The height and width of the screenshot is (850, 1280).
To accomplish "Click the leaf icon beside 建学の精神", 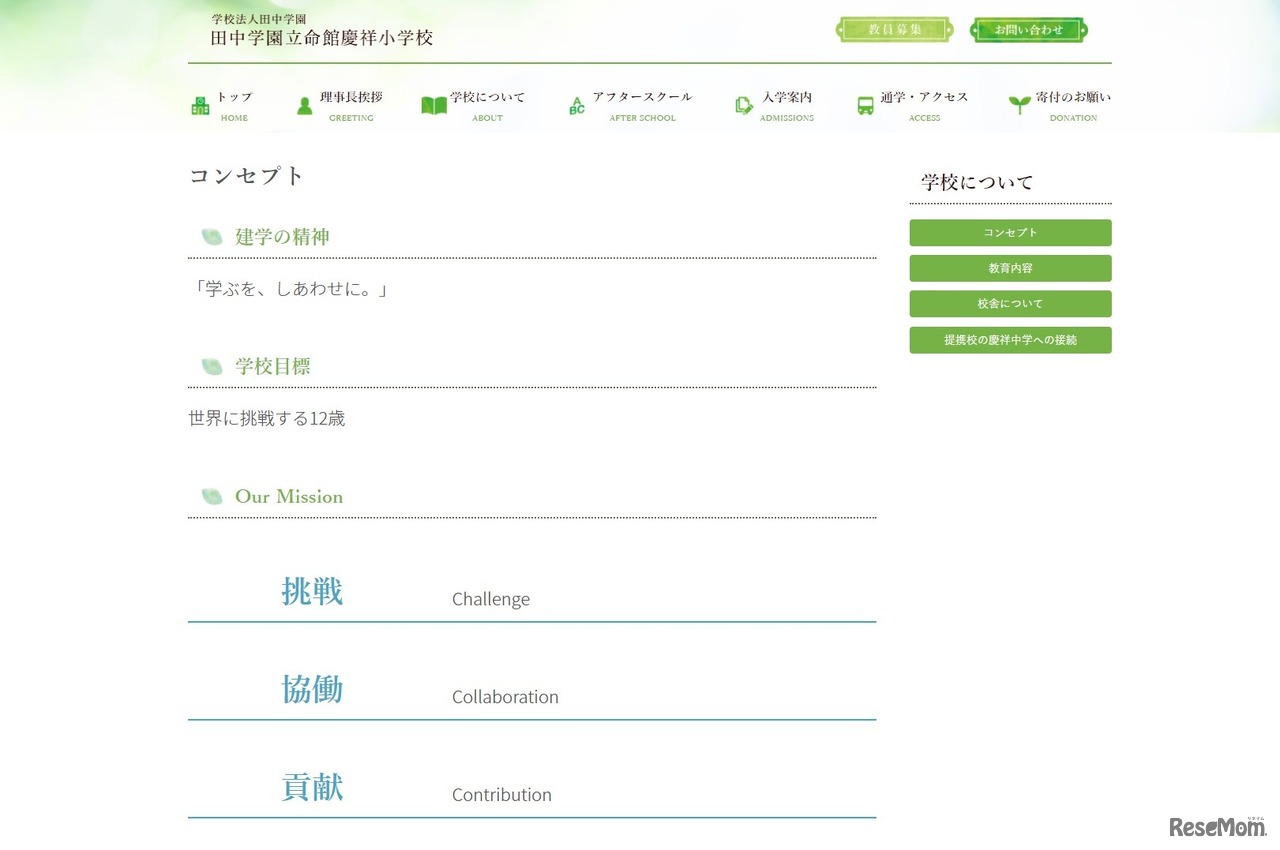I will pos(212,236).
